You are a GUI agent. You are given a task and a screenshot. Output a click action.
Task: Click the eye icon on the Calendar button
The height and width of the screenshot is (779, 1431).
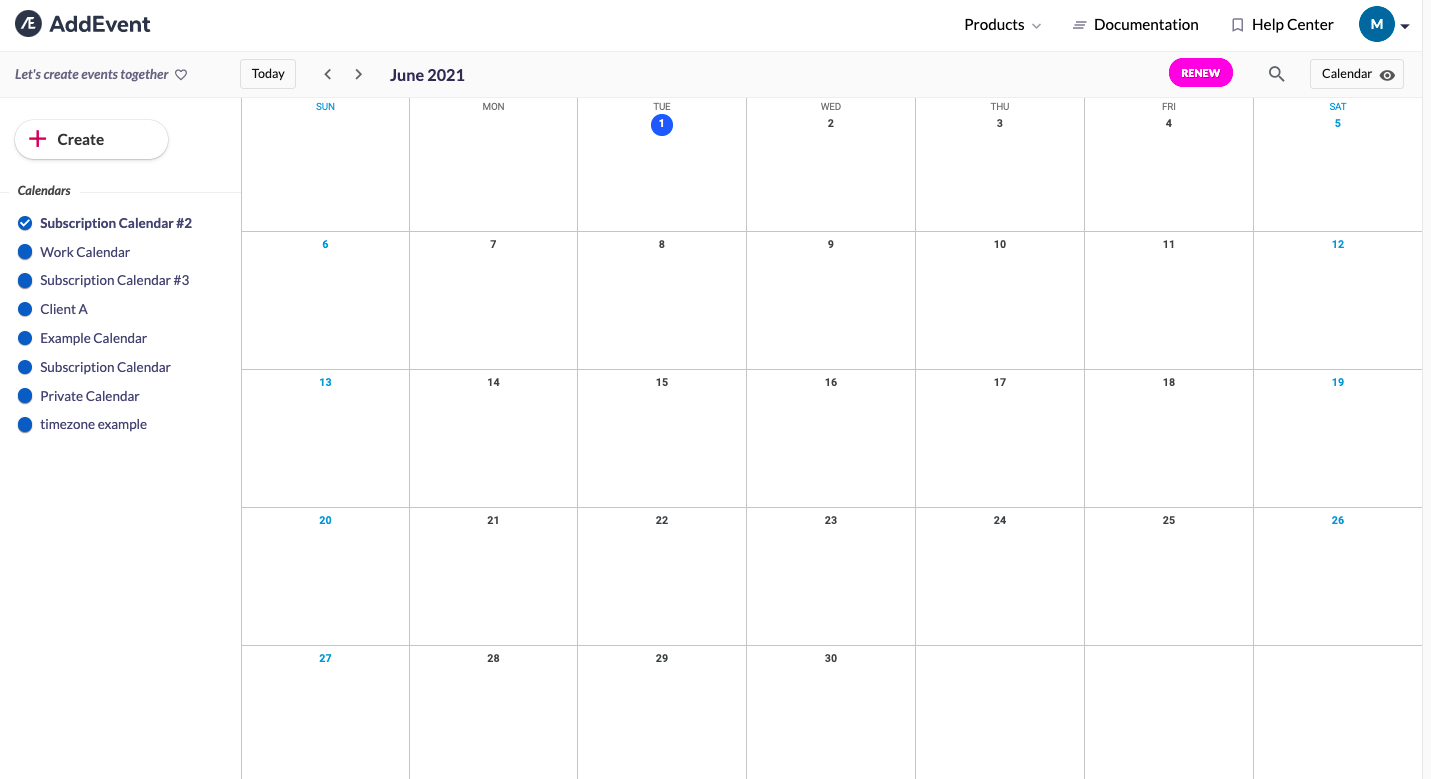click(x=1386, y=75)
